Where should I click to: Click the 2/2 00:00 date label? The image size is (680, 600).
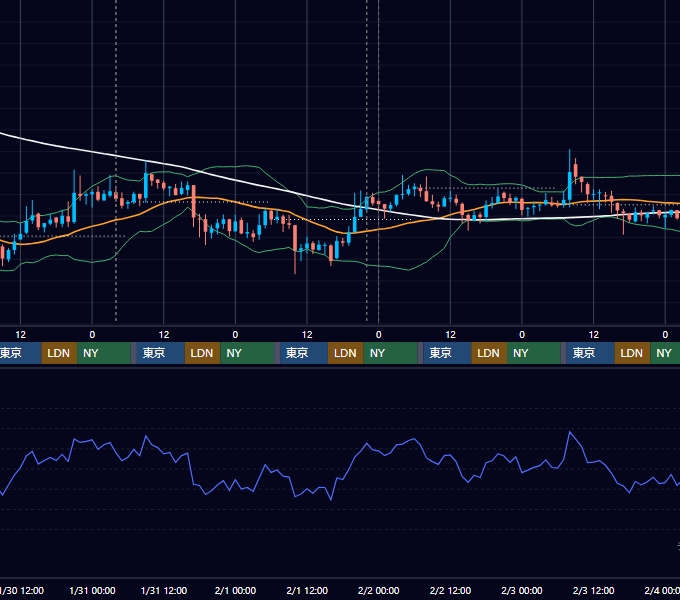coord(379,590)
